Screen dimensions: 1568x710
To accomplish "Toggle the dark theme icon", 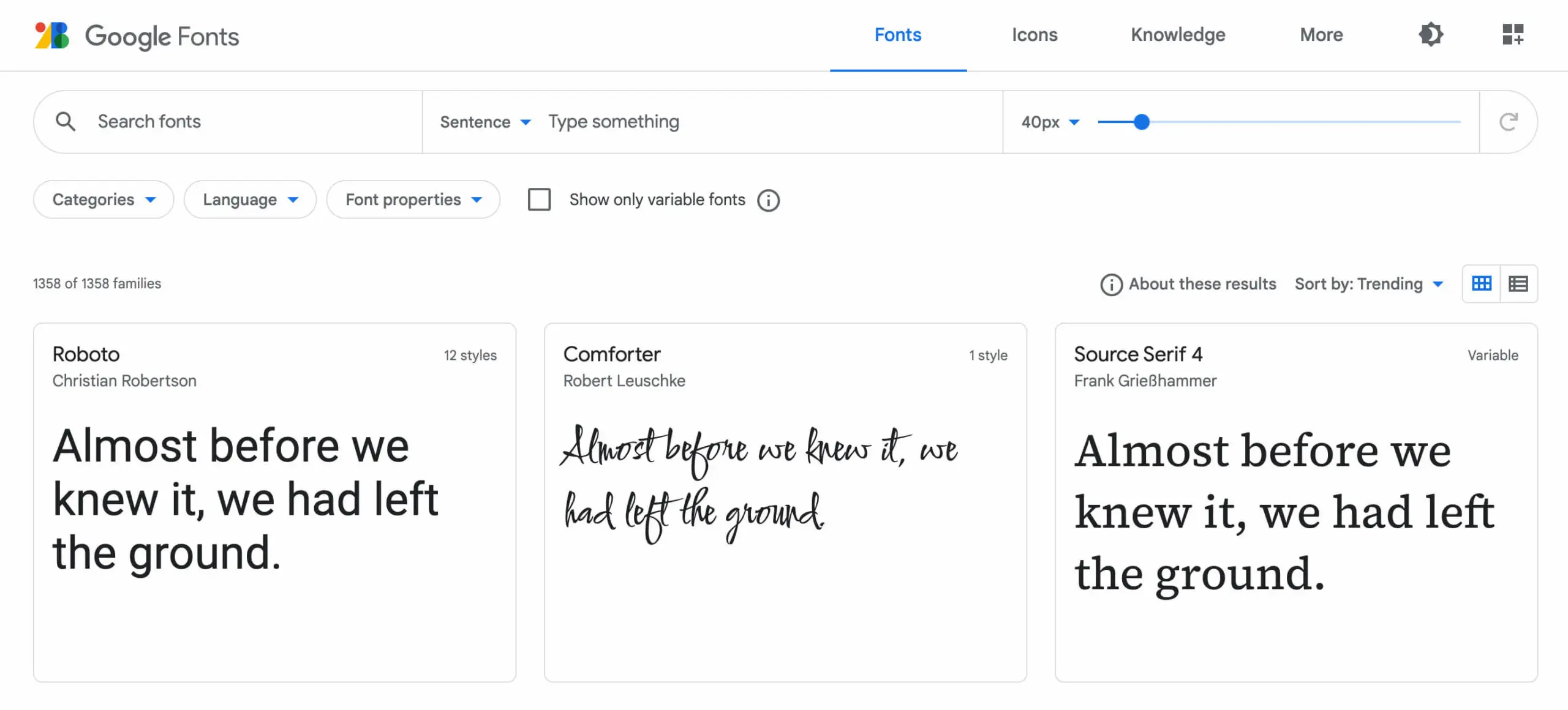I will click(1431, 34).
